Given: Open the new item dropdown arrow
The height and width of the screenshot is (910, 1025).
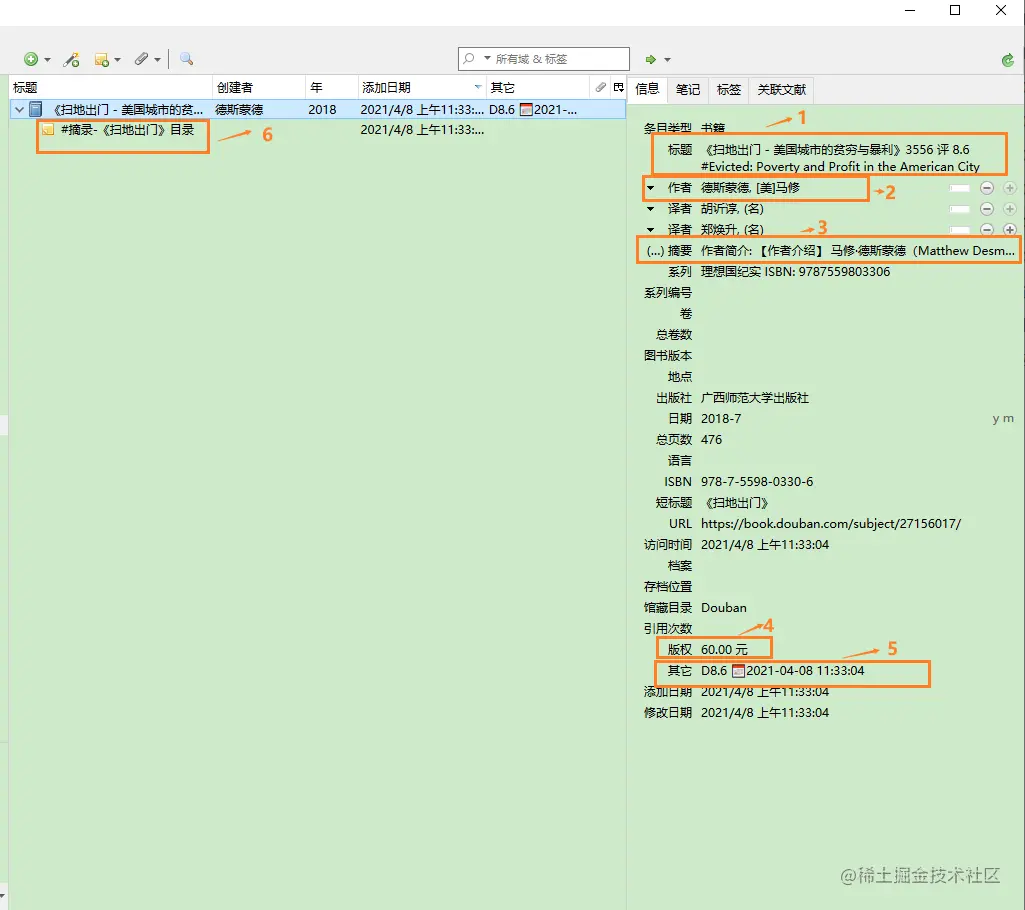Looking at the screenshot, I should coord(48,58).
